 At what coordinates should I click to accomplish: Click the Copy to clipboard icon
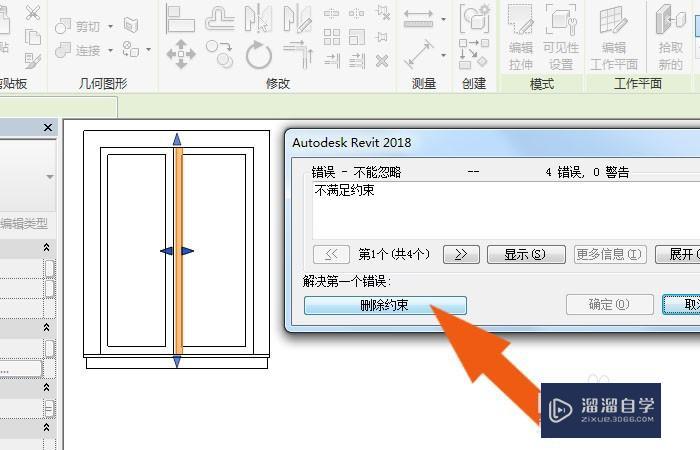33,37
